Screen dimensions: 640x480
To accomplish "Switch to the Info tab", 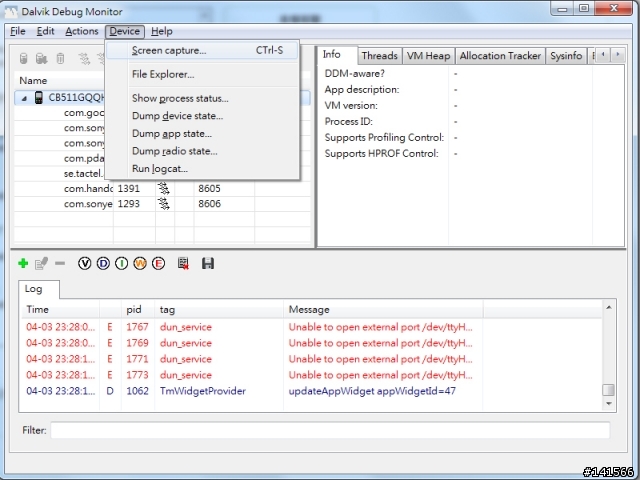I will tap(337, 54).
